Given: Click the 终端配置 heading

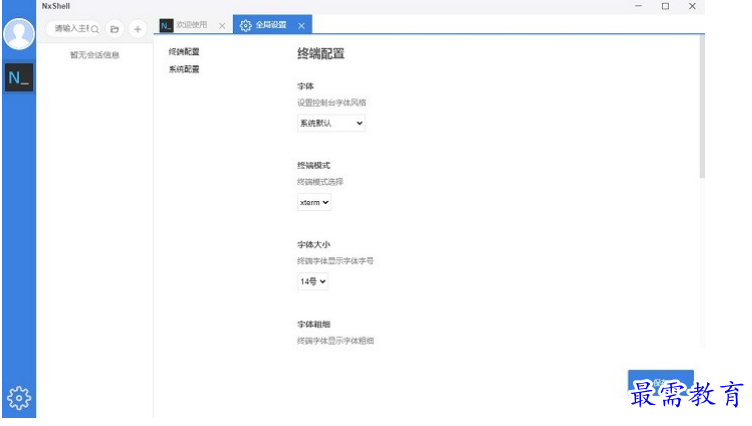Looking at the screenshot, I should pos(321,53).
